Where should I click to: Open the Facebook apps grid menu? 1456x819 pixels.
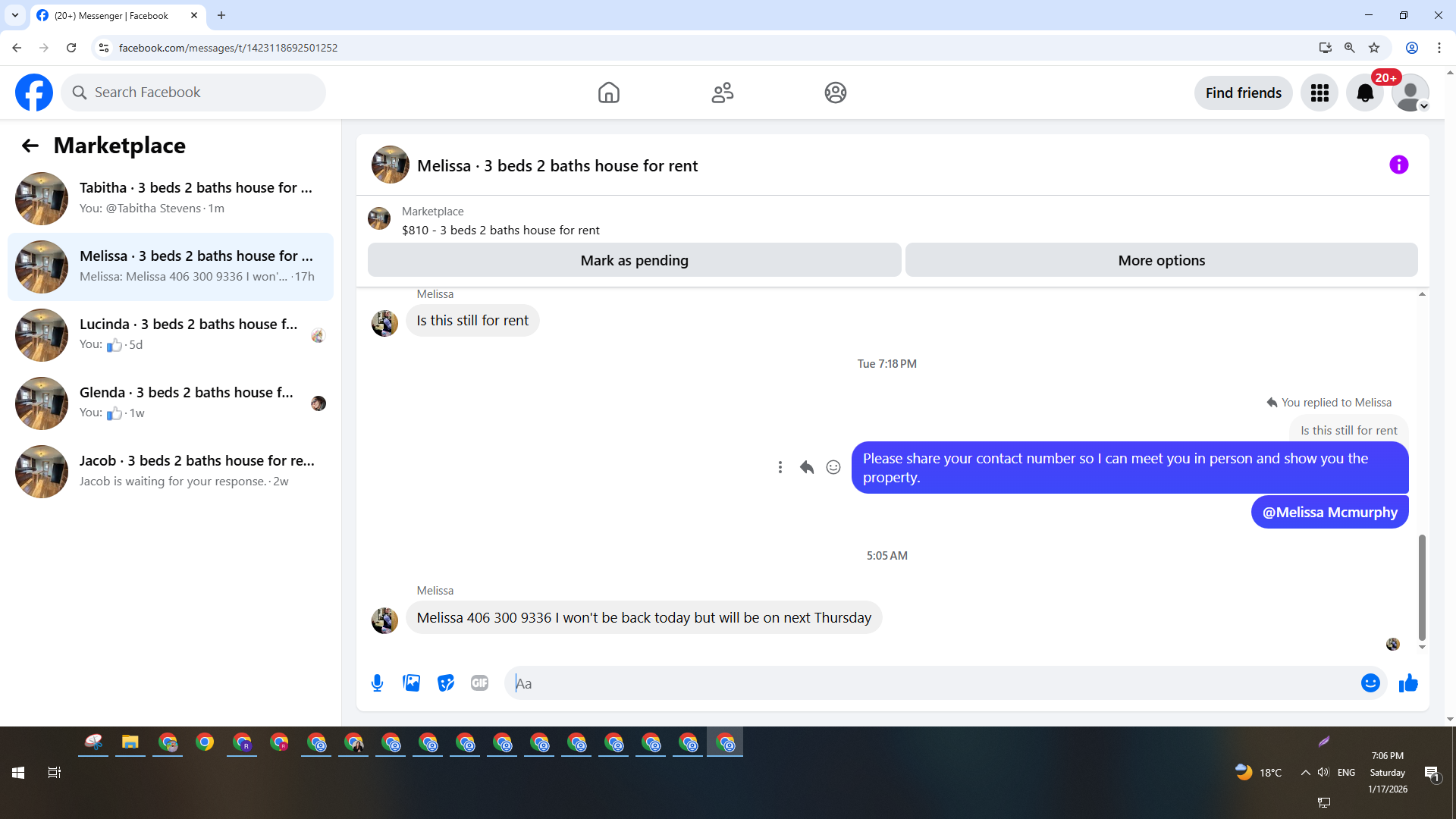tap(1319, 93)
